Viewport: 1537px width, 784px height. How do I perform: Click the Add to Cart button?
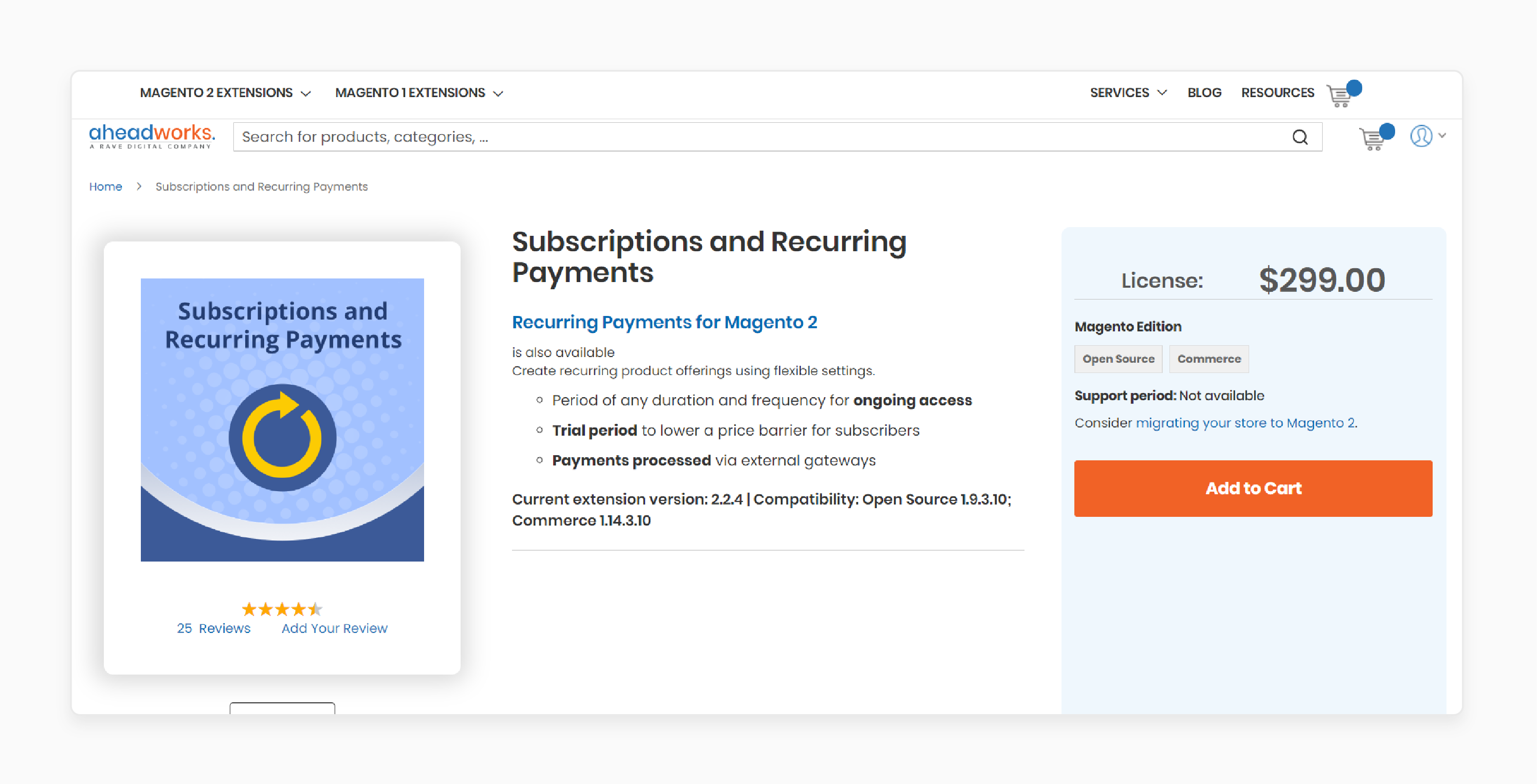pos(1253,488)
